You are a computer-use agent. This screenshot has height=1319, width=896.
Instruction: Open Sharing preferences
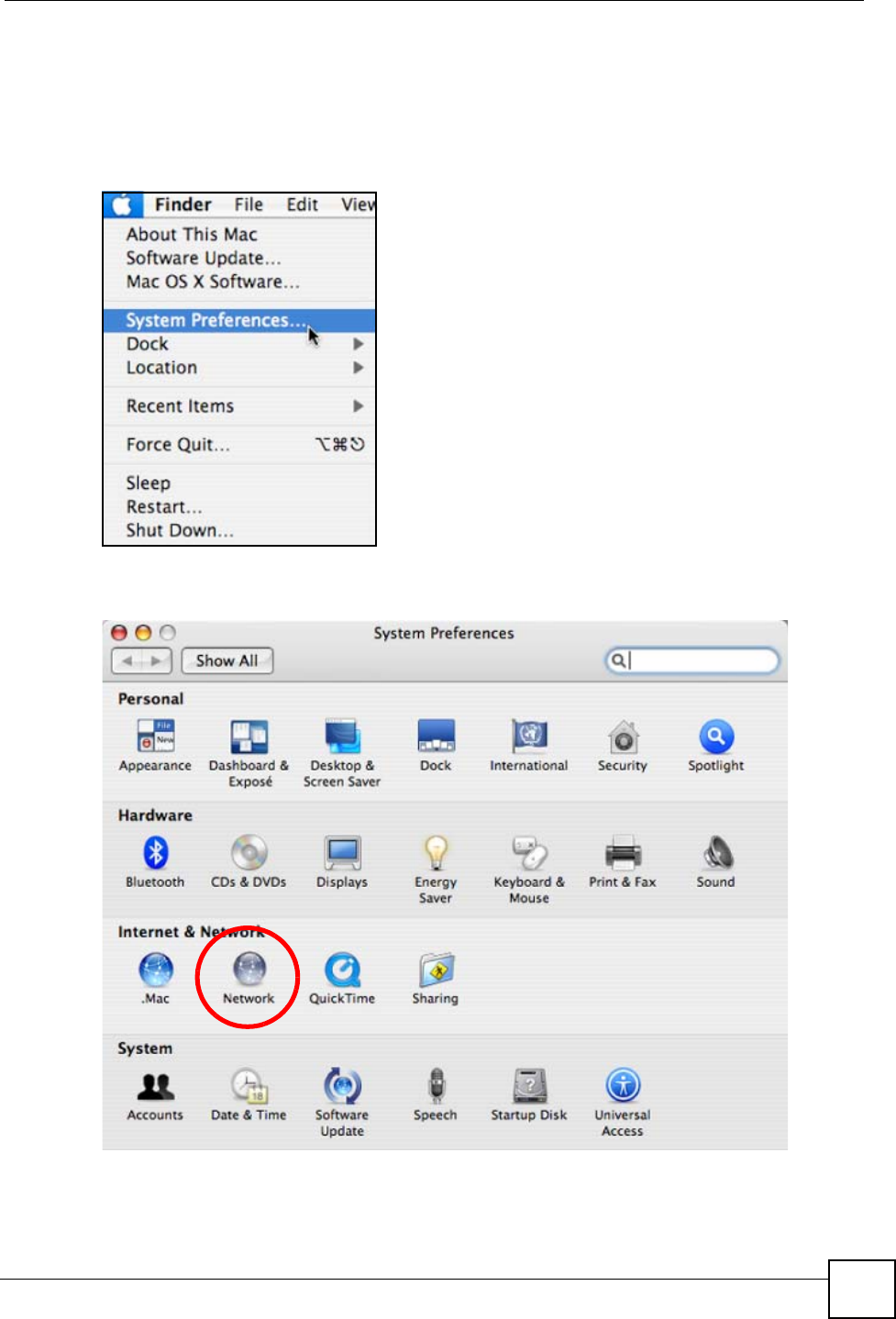pos(436,979)
